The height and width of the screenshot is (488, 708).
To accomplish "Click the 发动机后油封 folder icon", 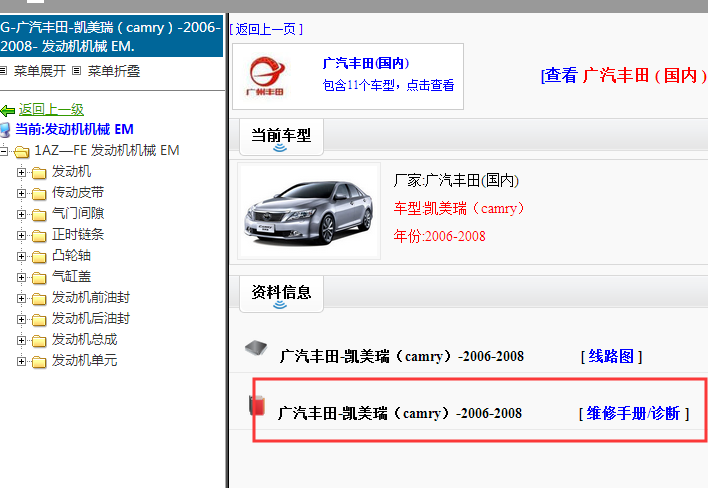I will coord(39,320).
